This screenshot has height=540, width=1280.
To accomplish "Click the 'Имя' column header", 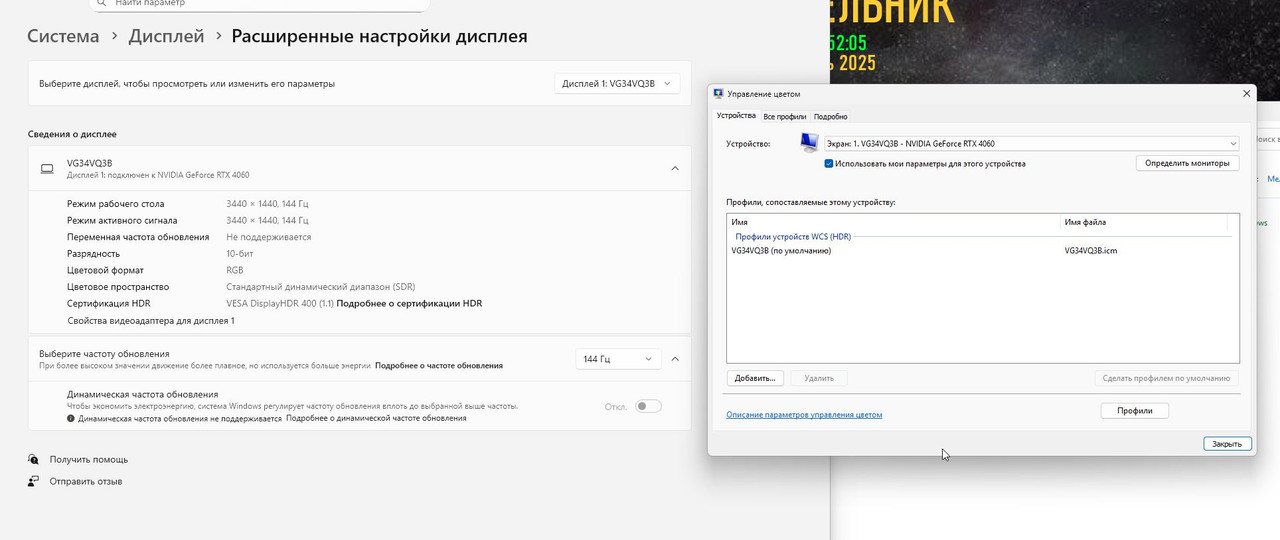I will pos(894,222).
